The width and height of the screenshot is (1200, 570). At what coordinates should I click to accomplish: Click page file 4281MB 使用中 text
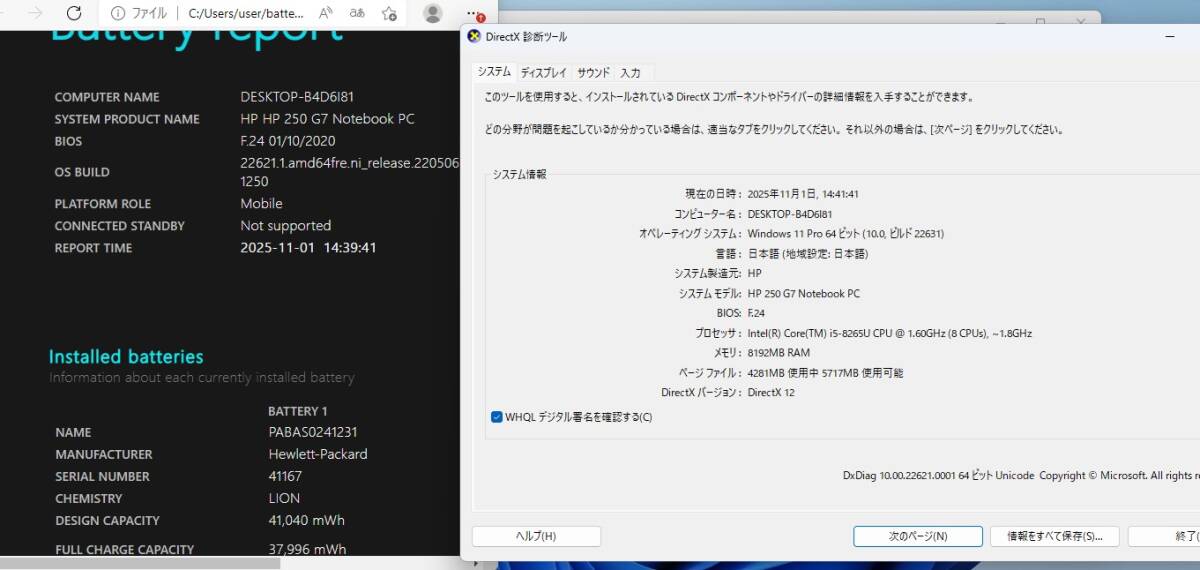point(825,373)
